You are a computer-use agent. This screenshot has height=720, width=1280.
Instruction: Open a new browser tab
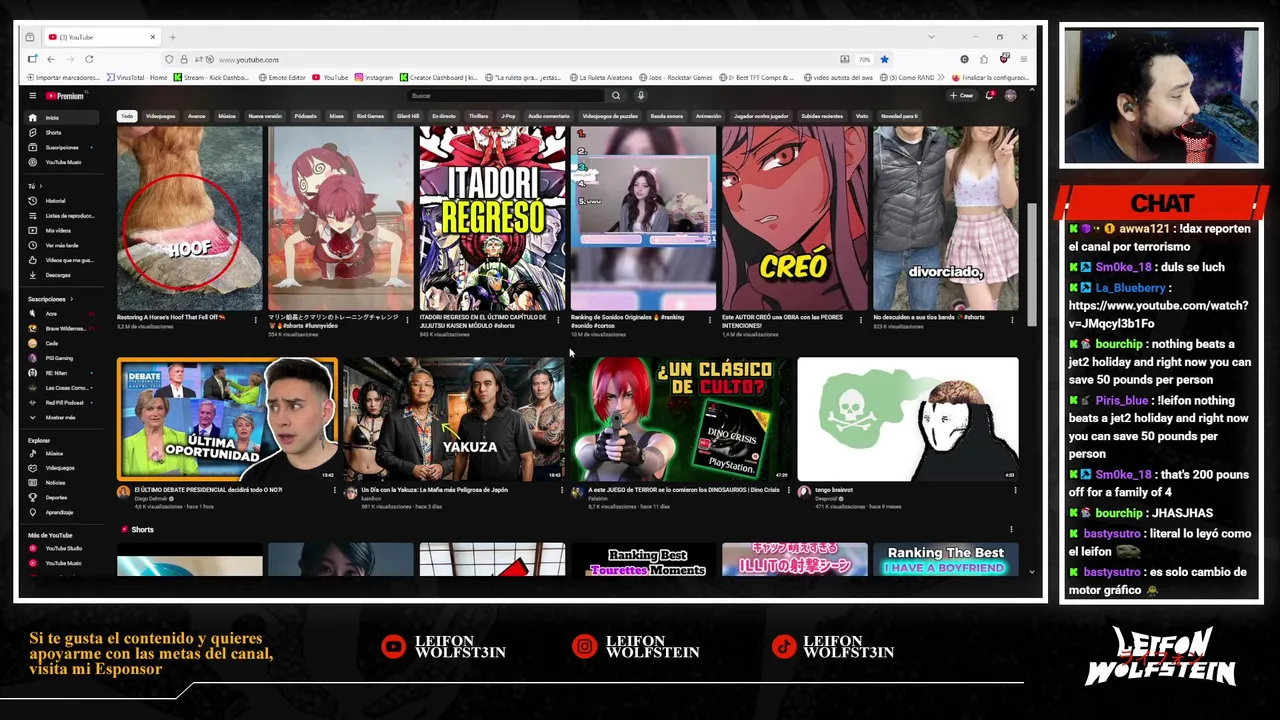coord(173,37)
